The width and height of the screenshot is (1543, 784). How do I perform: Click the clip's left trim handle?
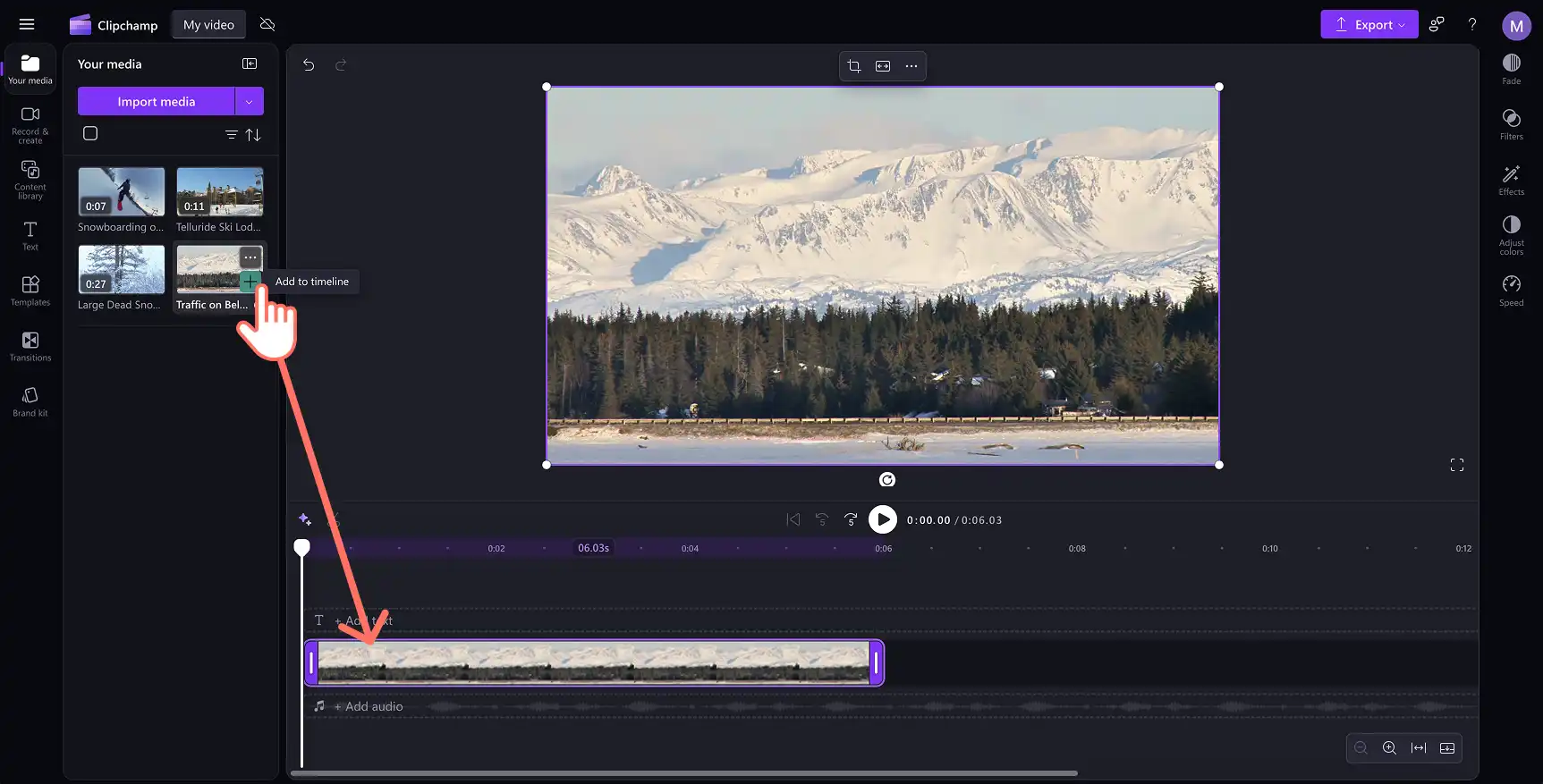coord(311,663)
